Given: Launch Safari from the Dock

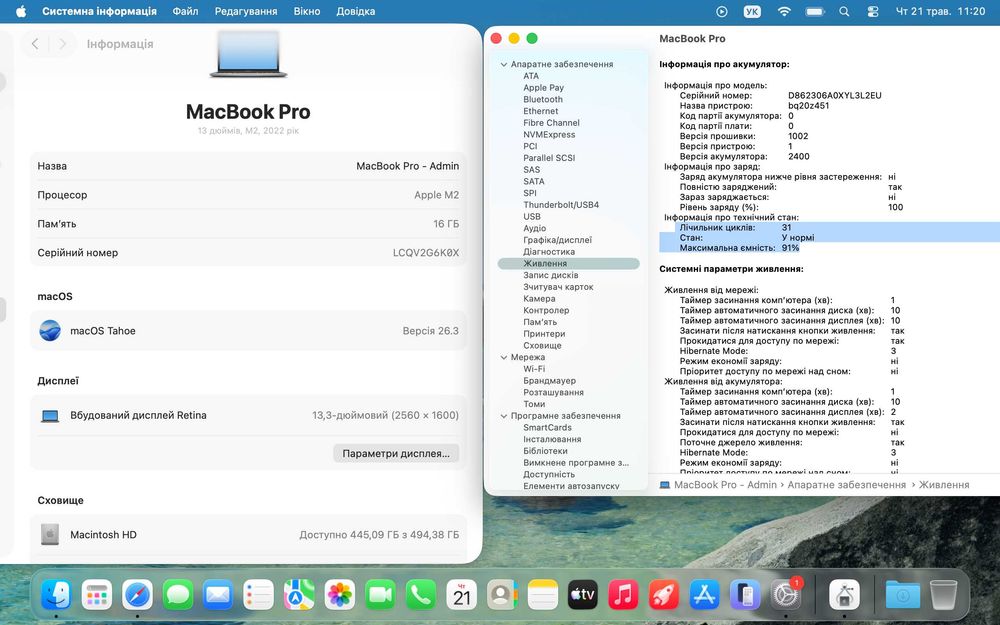Looking at the screenshot, I should click(x=137, y=596).
